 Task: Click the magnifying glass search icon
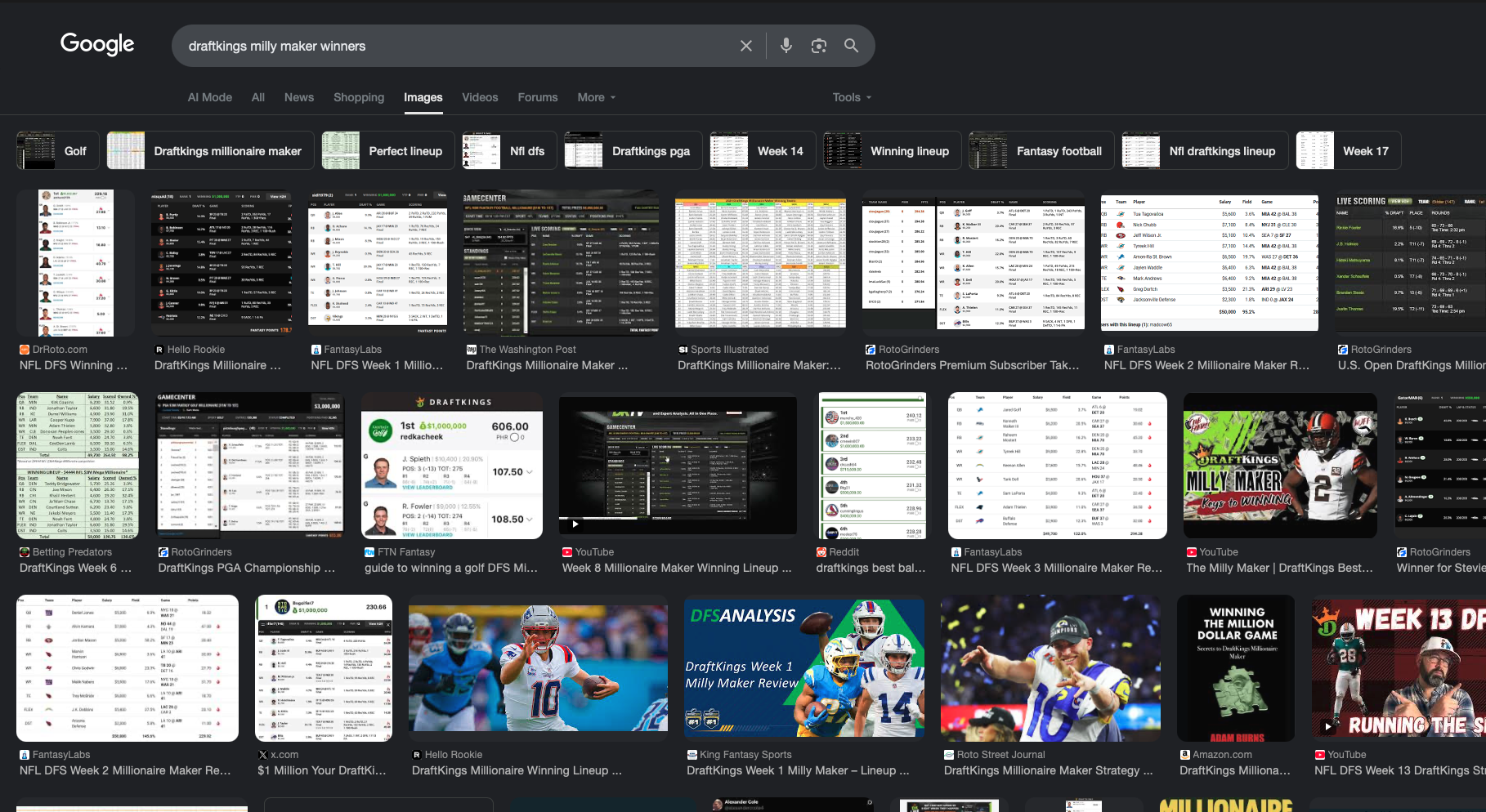tap(851, 46)
